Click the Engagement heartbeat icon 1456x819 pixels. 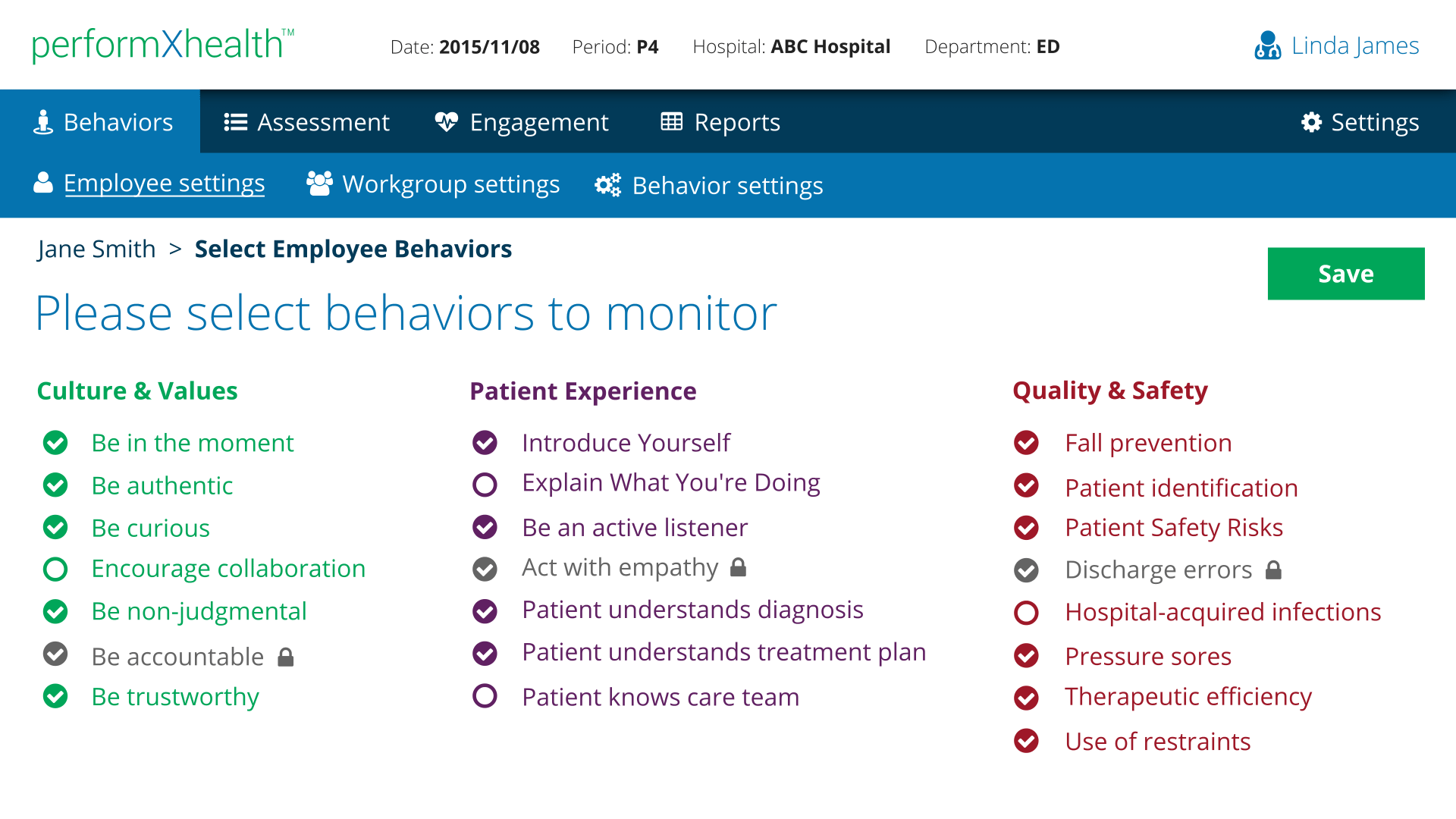coord(446,121)
